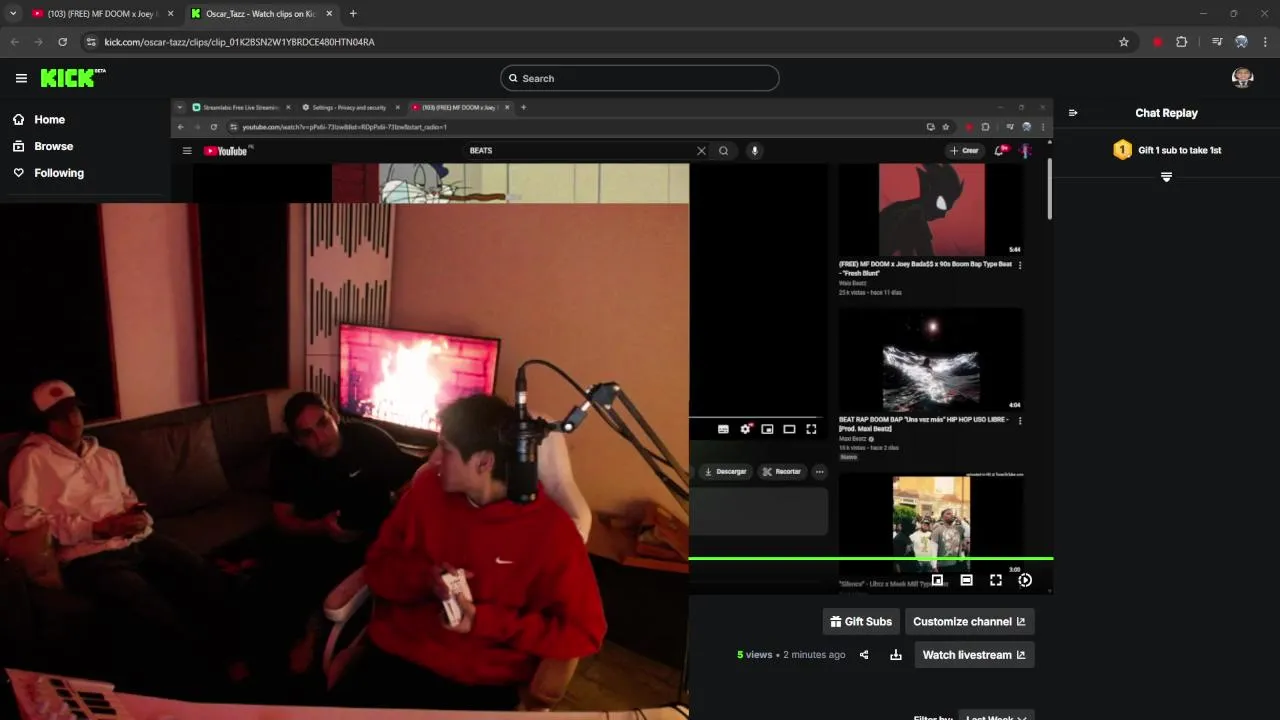The width and height of the screenshot is (1280, 720).
Task: Reload the Kick clip page
Action: 63,42
